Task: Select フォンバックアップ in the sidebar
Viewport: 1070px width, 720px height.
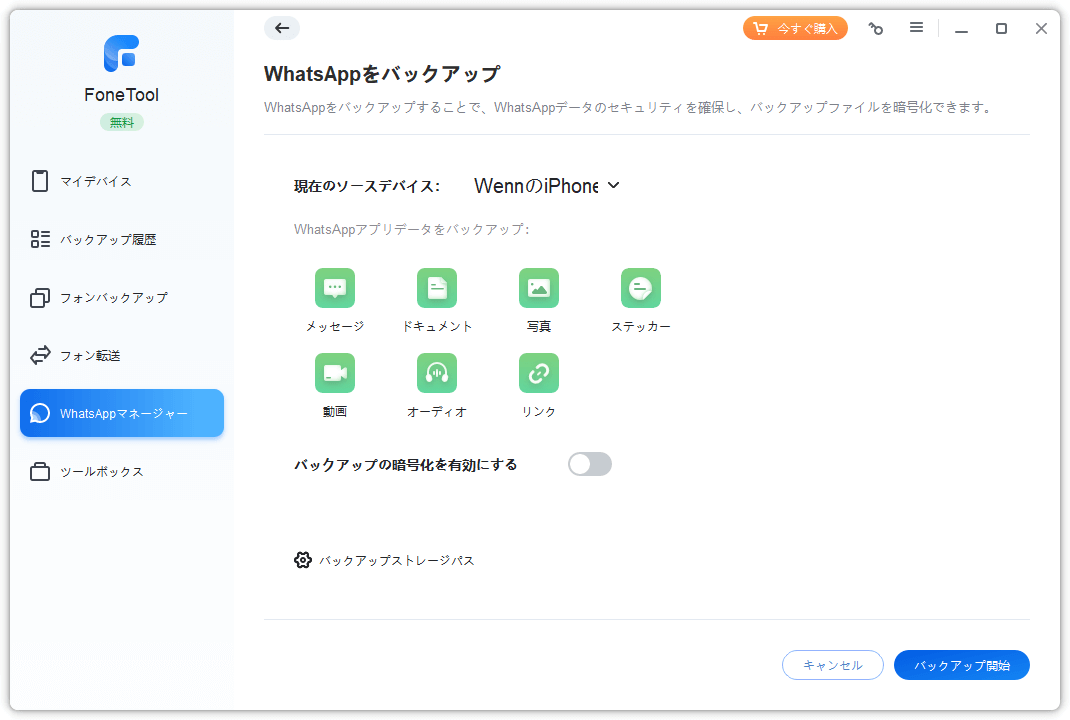Action: click(x=113, y=297)
